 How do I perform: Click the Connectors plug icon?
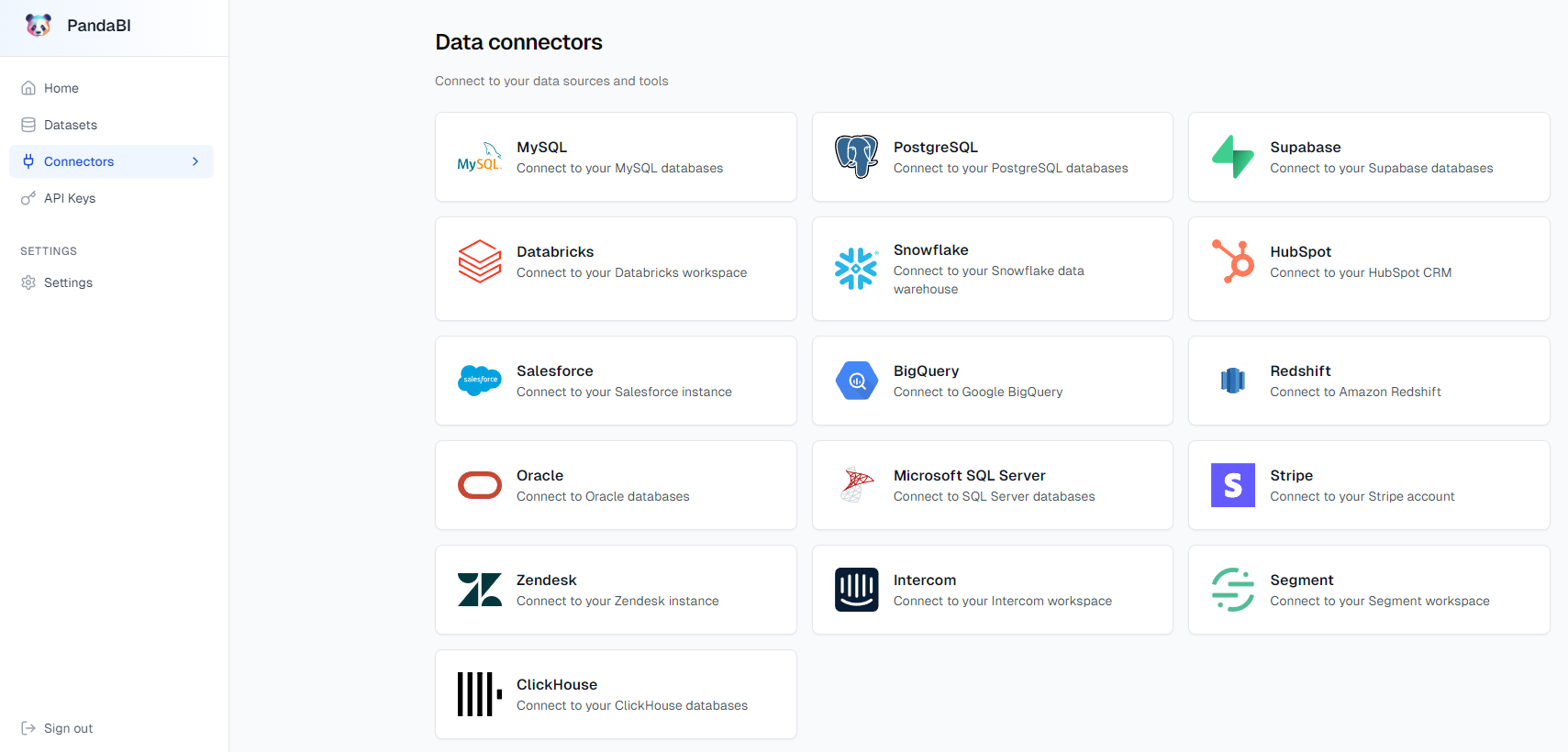(x=28, y=161)
